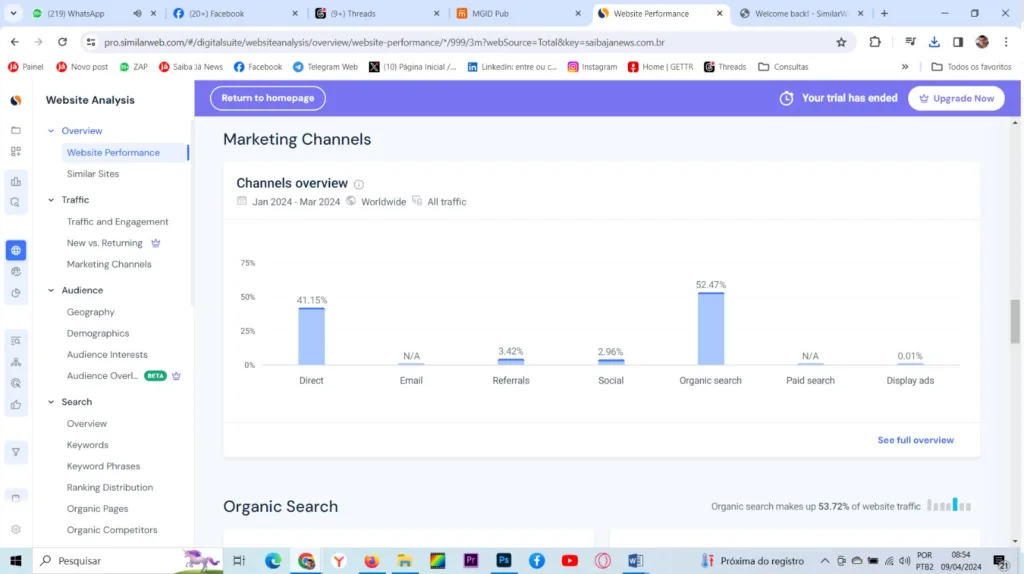Open Keywords under the Search section
1024x574 pixels.
pyautogui.click(x=88, y=445)
